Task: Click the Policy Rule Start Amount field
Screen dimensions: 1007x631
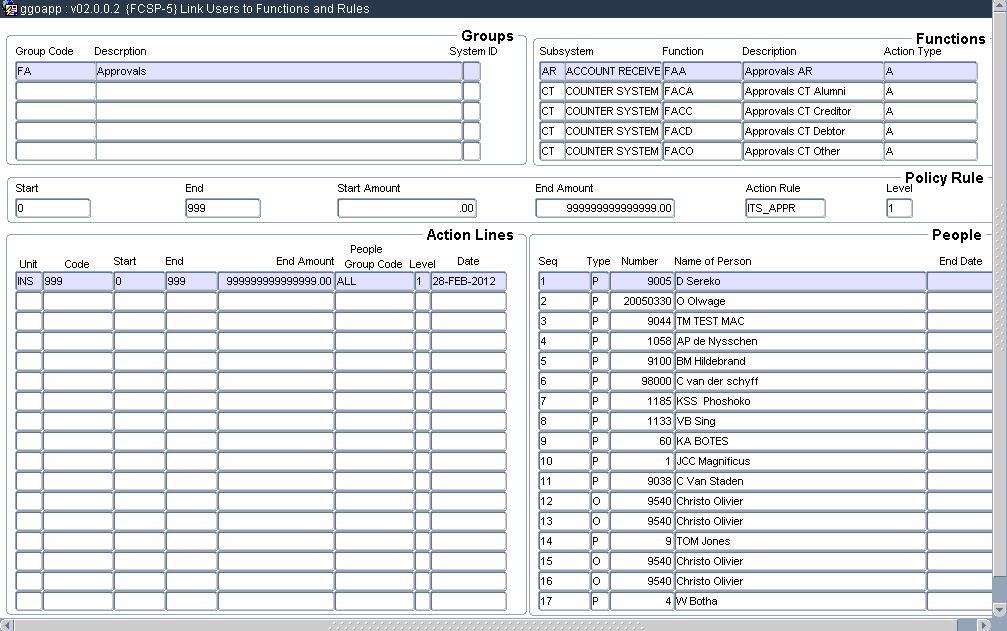Action: pos(406,209)
